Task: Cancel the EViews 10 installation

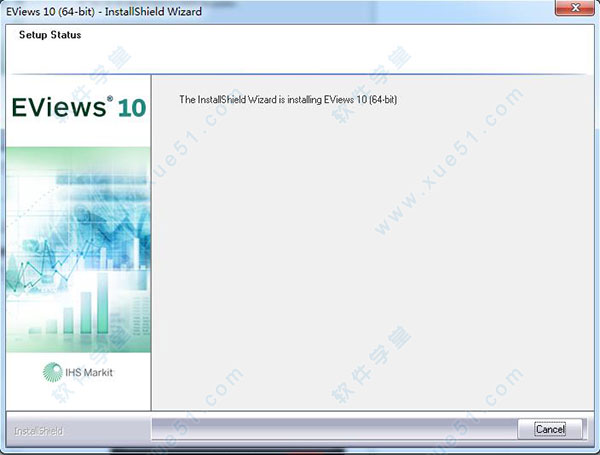Action: (550, 429)
